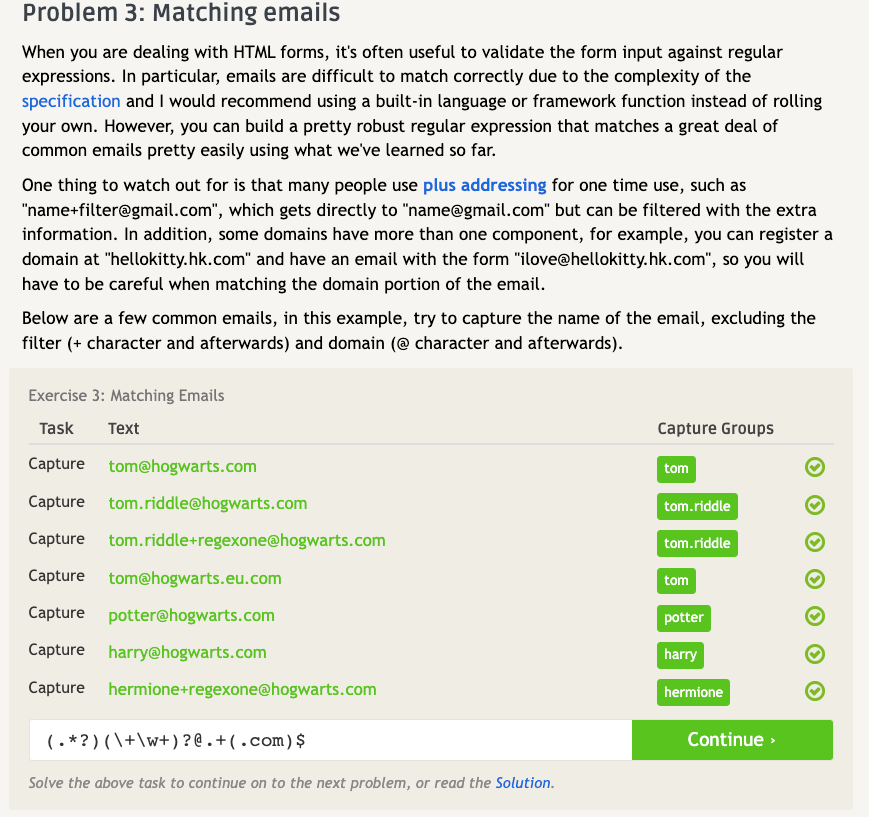The image size is (869, 817).
Task: Click the 'potter' capture group badge
Action: (684, 617)
